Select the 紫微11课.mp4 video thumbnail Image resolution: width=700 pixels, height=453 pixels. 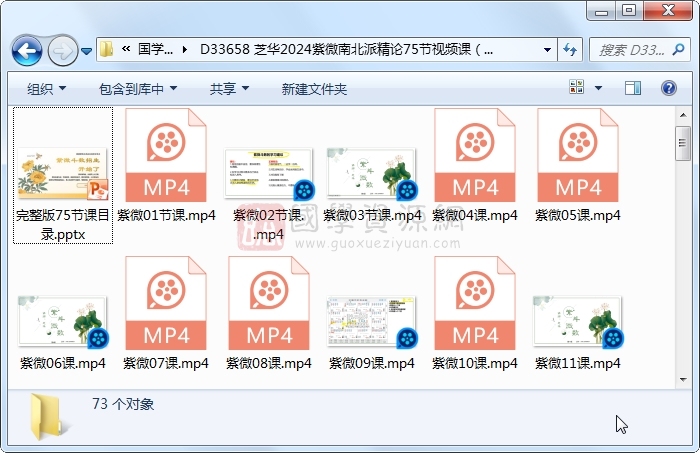tap(578, 321)
